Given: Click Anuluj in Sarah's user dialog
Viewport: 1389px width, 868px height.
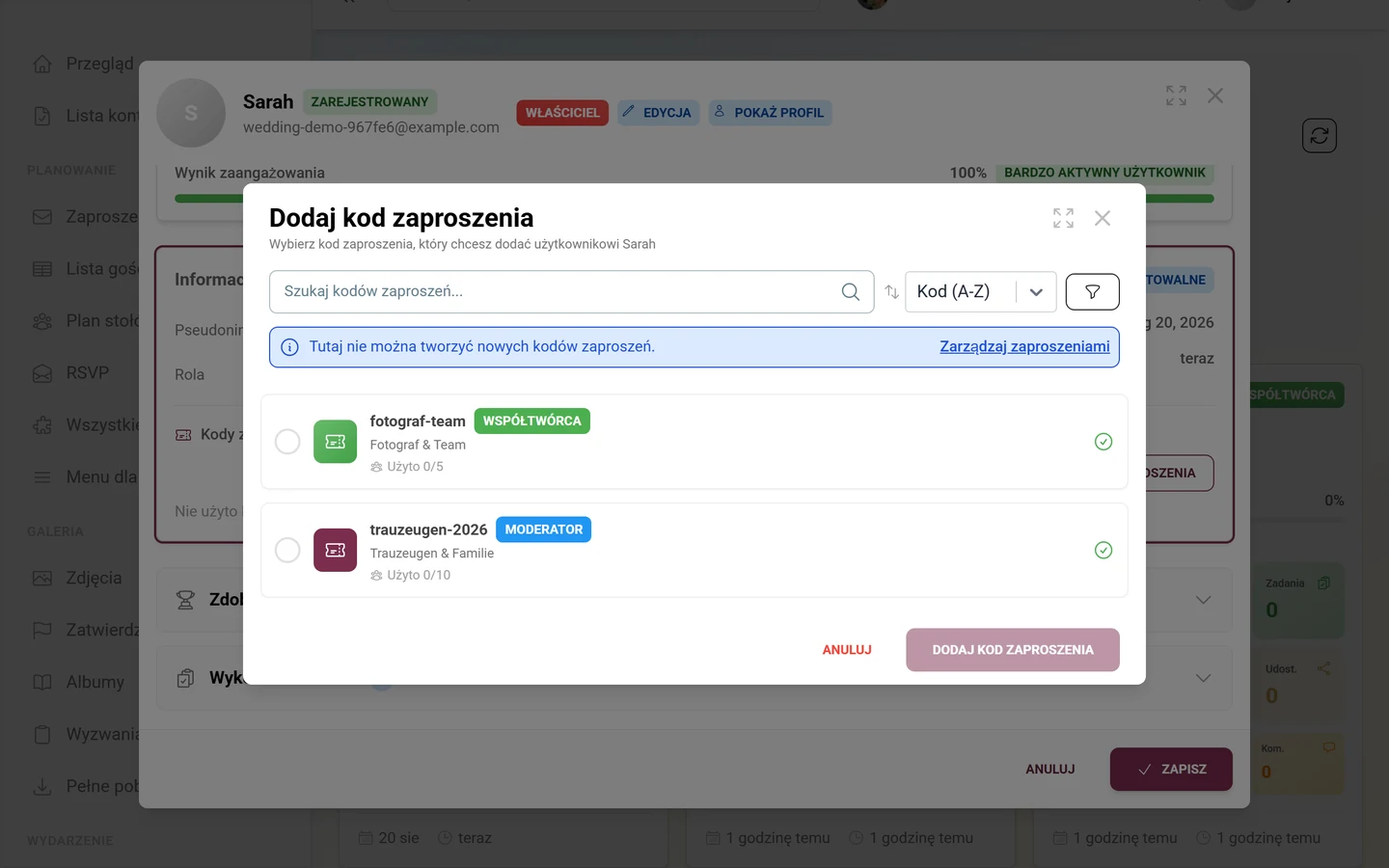Looking at the screenshot, I should point(1050,770).
